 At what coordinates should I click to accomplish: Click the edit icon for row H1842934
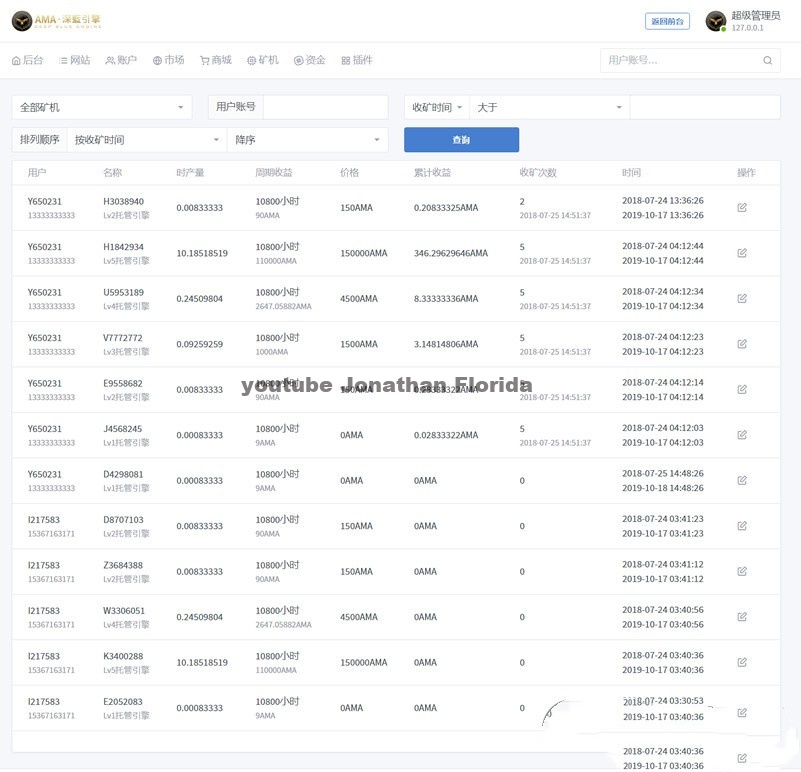[x=742, y=253]
